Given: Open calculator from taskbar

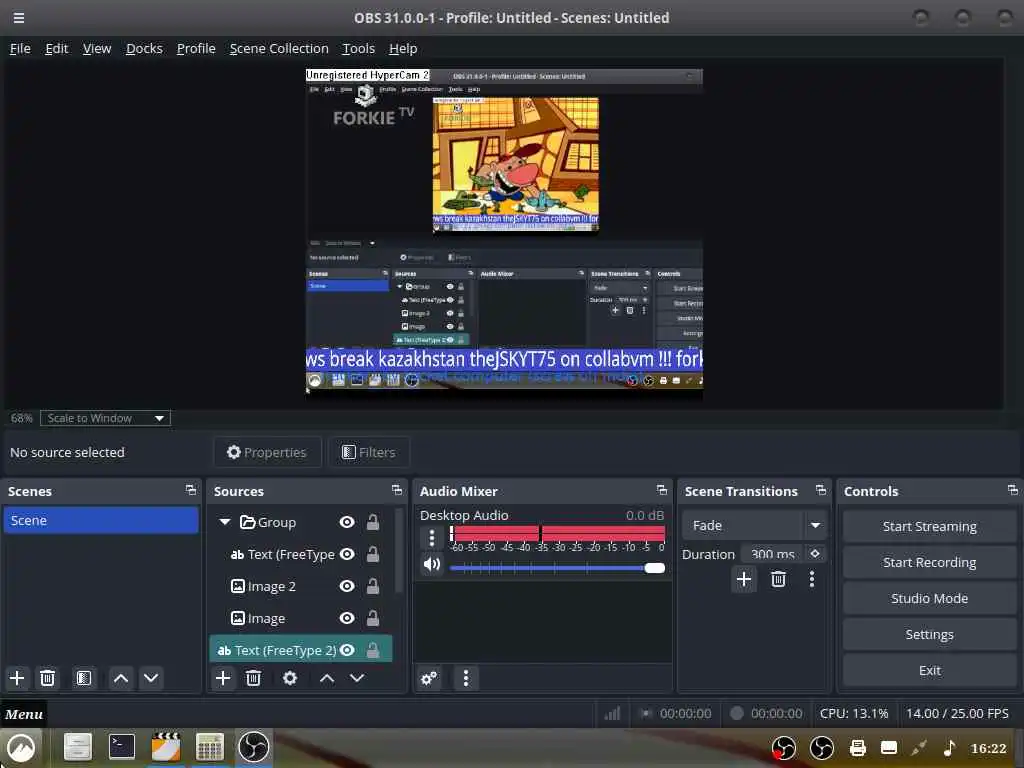Looking at the screenshot, I should tap(210, 747).
